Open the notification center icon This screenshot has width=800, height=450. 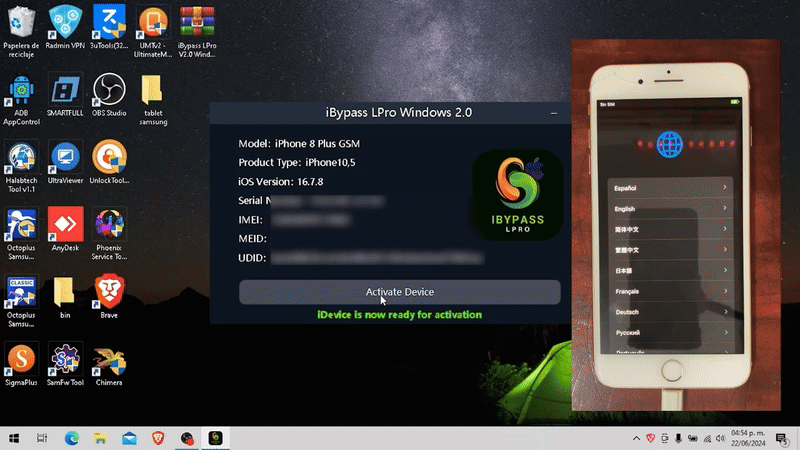point(782,439)
